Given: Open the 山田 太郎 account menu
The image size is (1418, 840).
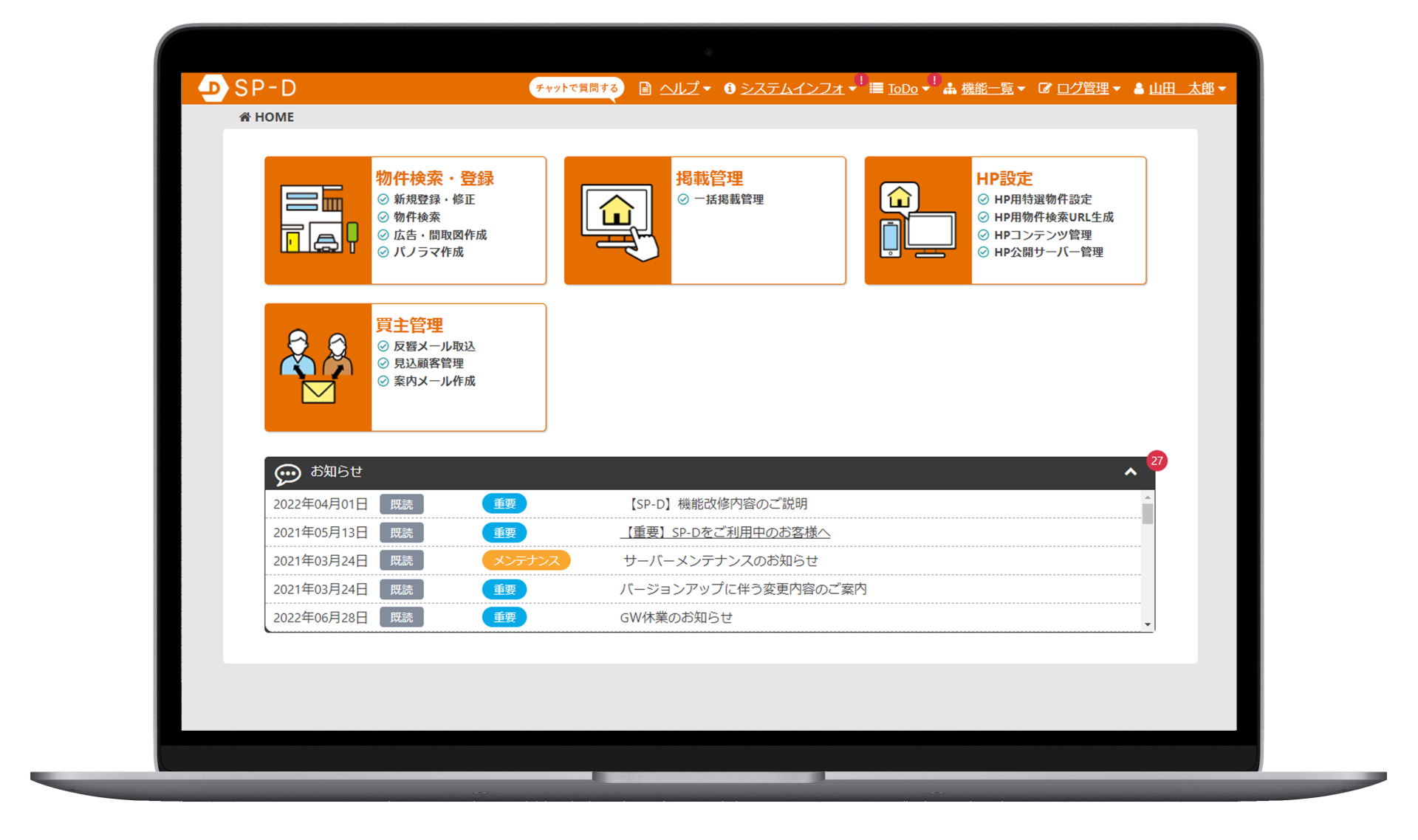Looking at the screenshot, I should coord(1181,89).
